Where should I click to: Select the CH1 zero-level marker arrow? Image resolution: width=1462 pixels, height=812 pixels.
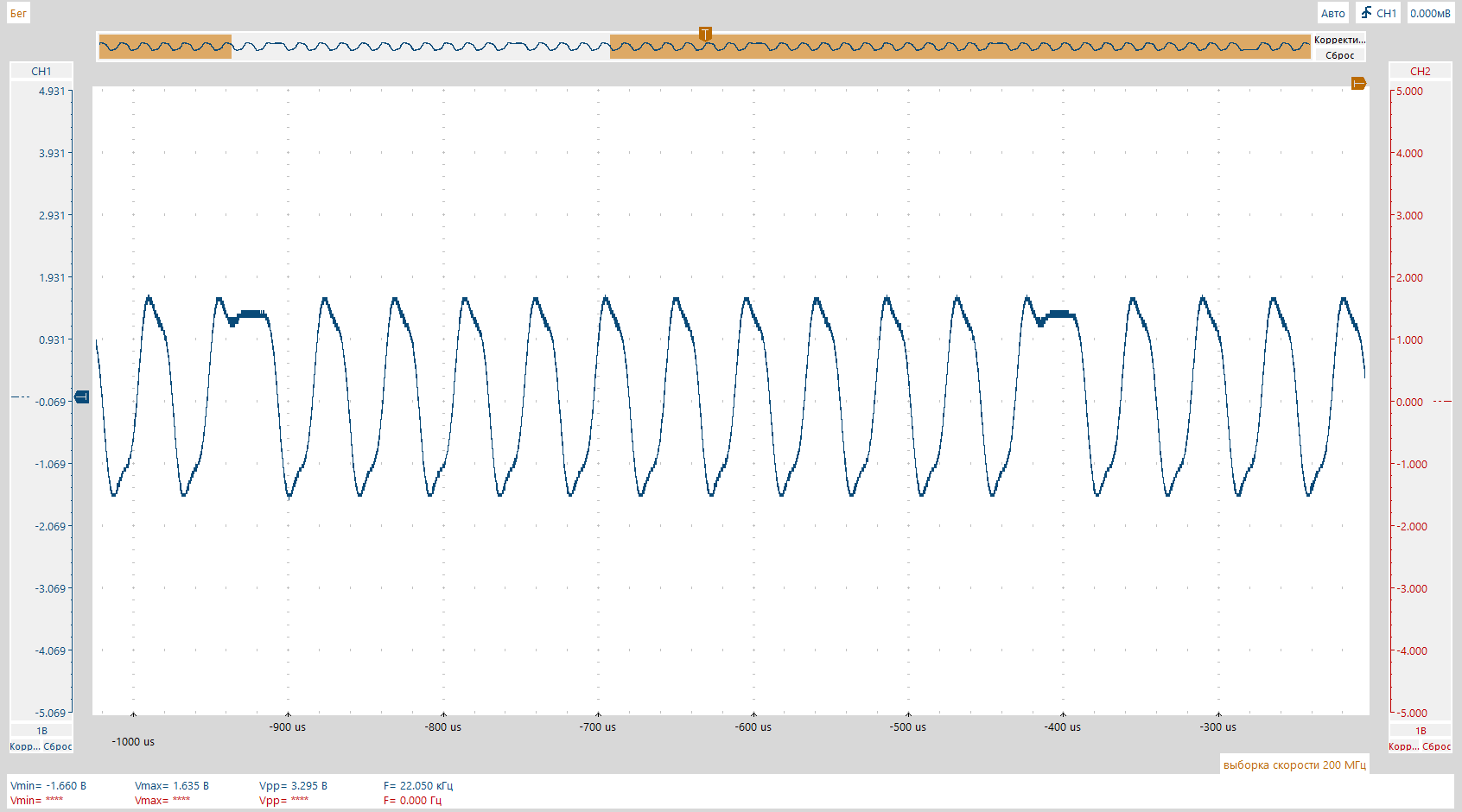pos(82,396)
